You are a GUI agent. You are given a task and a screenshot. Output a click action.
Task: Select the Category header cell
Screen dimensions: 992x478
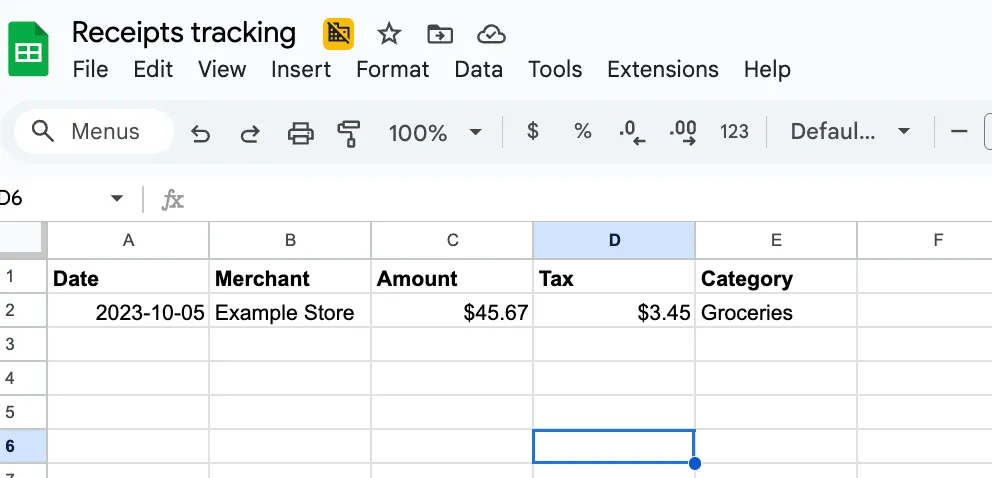coord(776,276)
